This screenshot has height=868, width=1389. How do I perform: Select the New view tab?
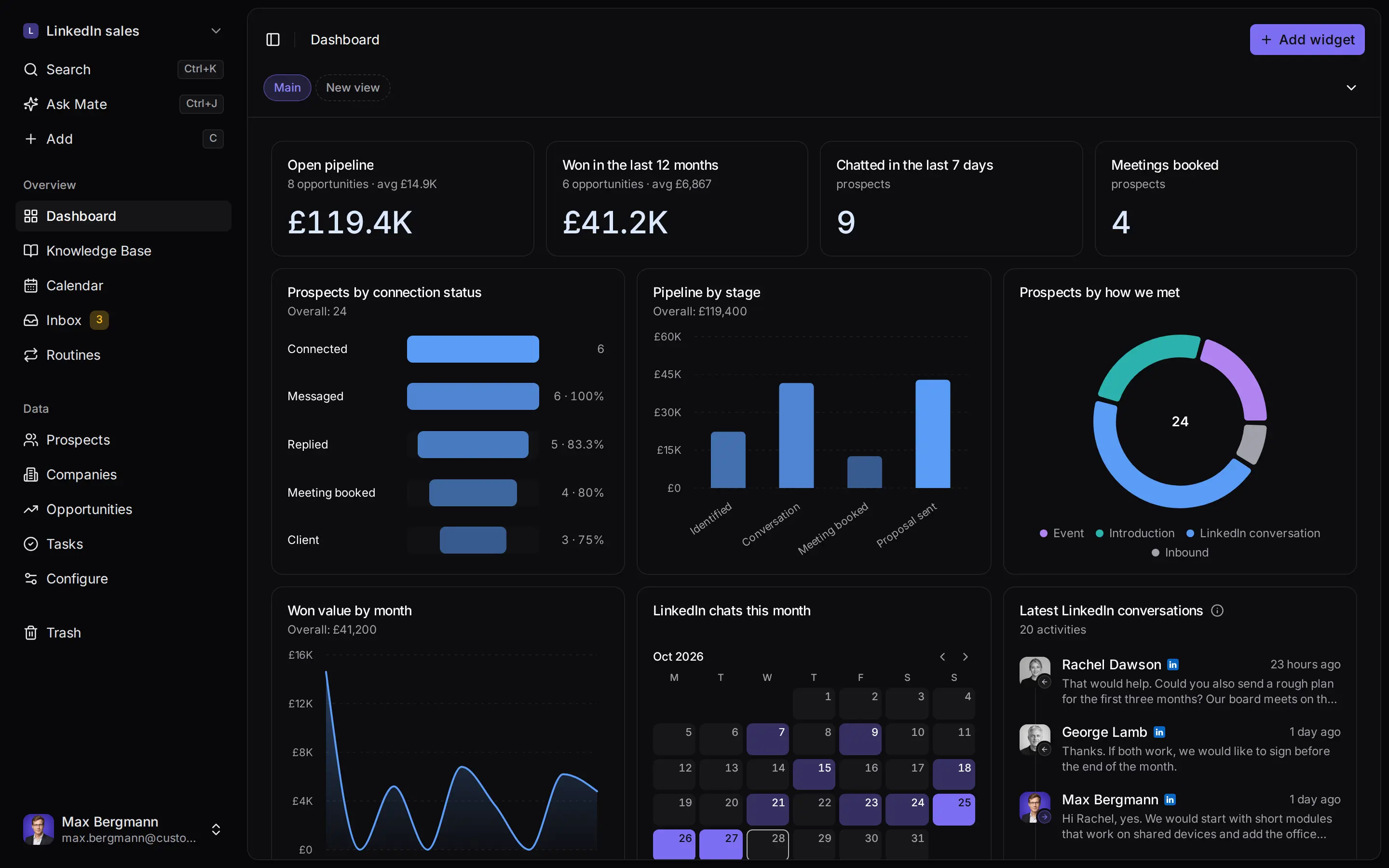[x=353, y=88]
